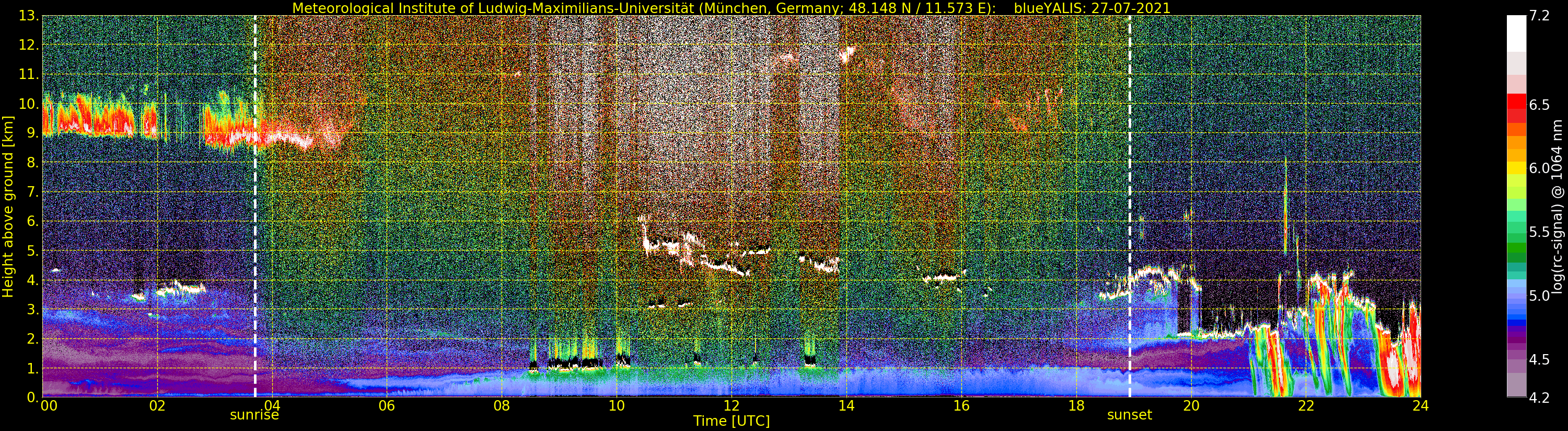Click the time tick label 02
This screenshot has width=1568, height=431.
[x=157, y=406]
